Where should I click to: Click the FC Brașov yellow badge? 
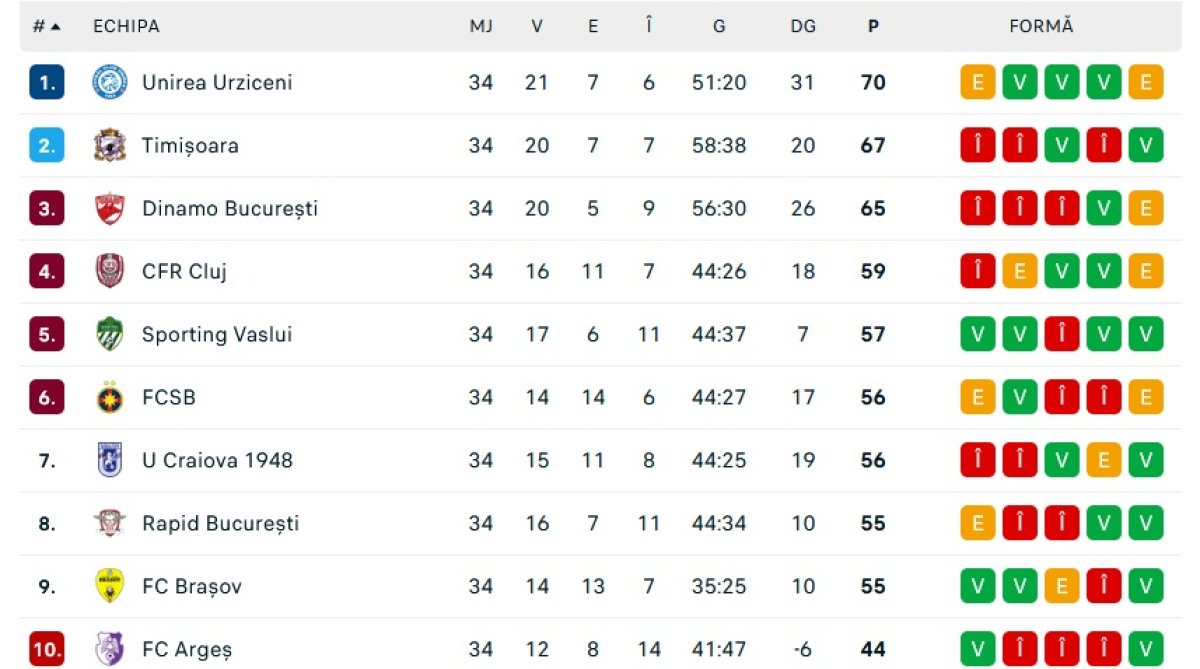[109, 586]
